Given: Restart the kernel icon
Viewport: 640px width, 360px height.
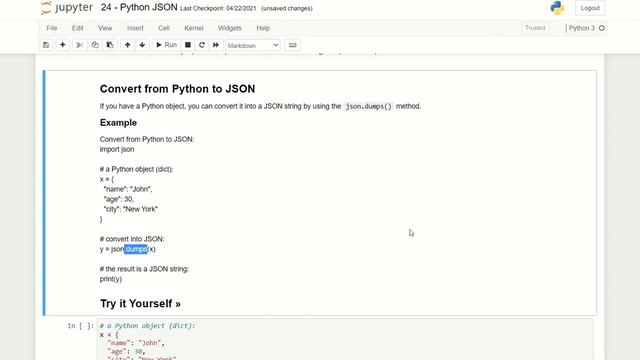Looking at the screenshot, I should click(x=202, y=45).
